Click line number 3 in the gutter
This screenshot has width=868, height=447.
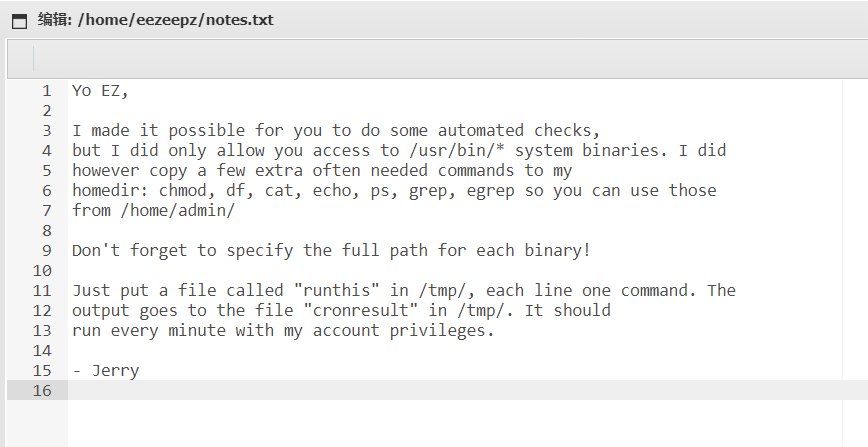[46, 131]
